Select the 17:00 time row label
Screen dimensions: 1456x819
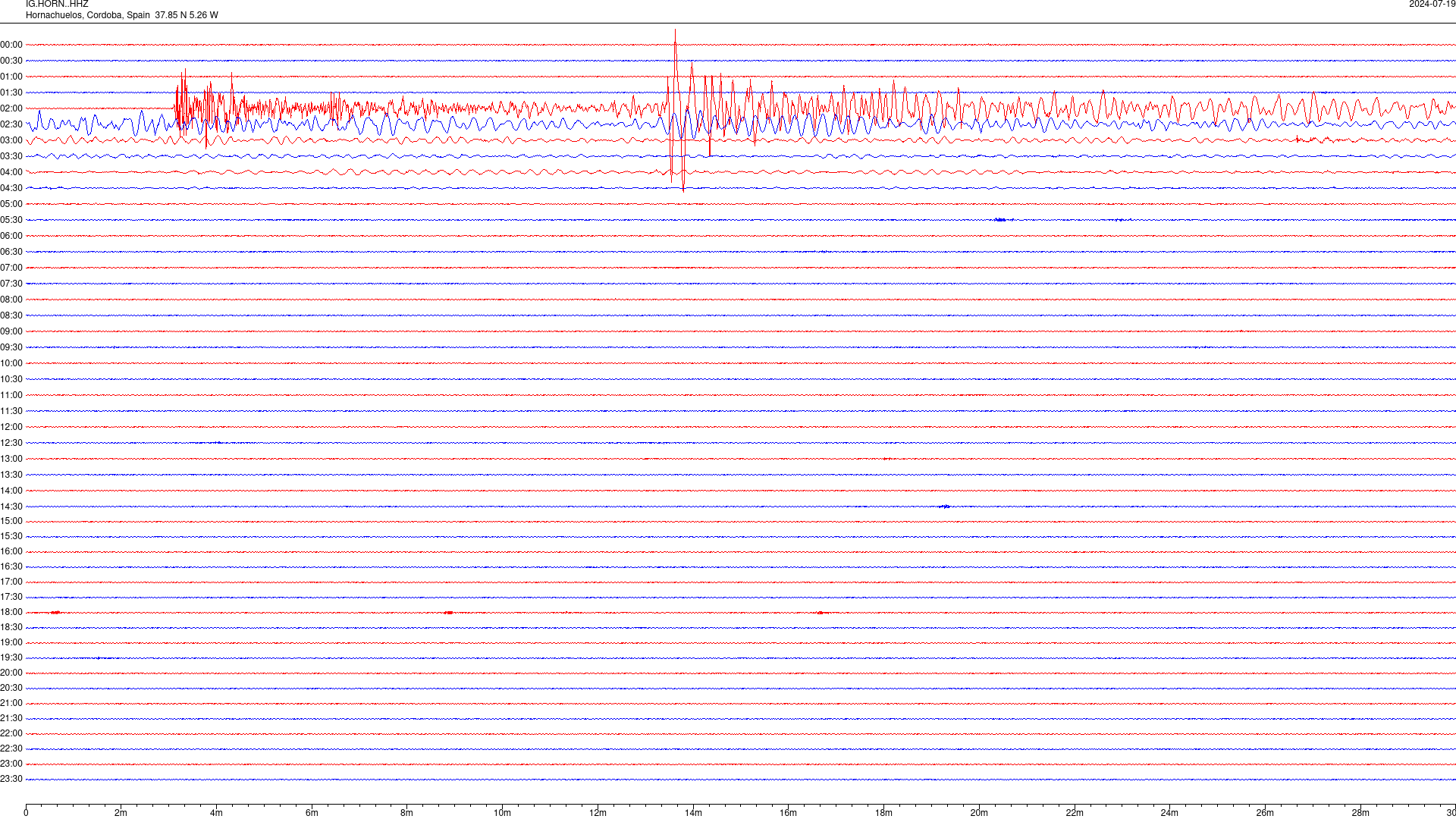click(x=11, y=582)
